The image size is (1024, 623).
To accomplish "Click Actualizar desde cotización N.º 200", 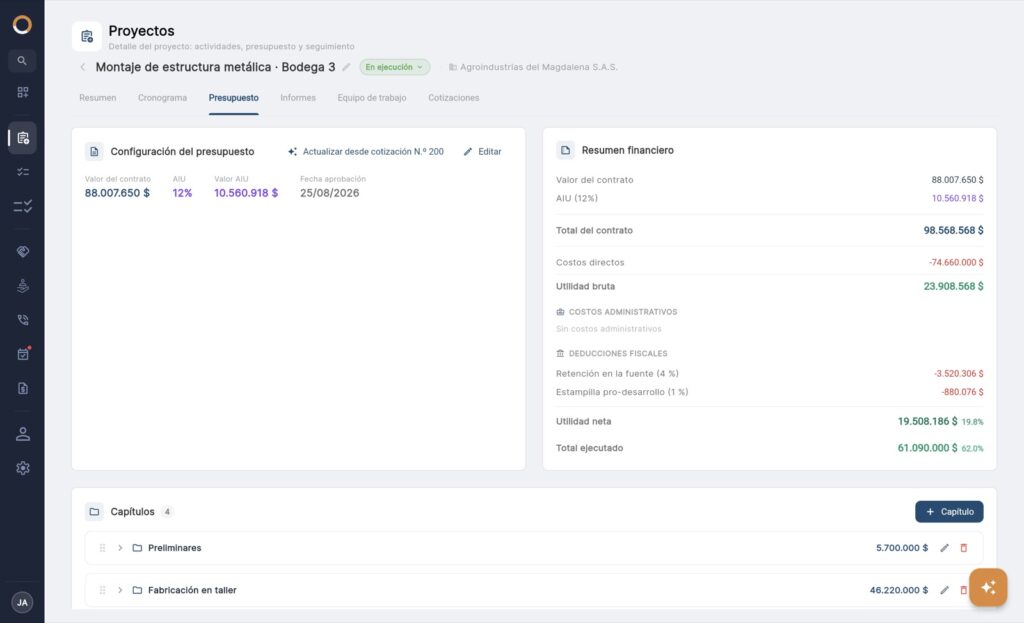I will (x=366, y=152).
